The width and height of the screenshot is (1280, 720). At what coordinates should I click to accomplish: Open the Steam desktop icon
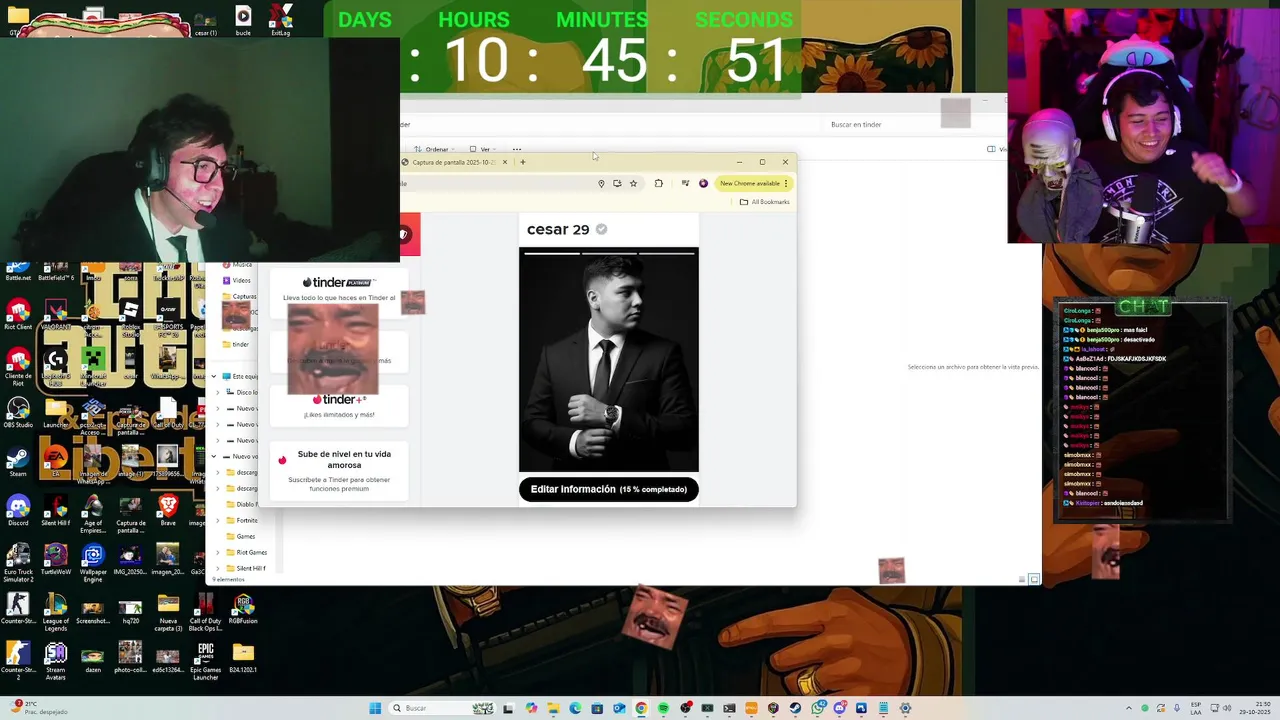[18, 461]
